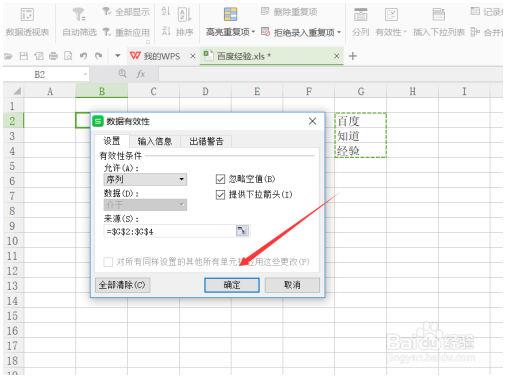Select row 15 header
The height and width of the screenshot is (378, 506).
[x=13, y=315]
